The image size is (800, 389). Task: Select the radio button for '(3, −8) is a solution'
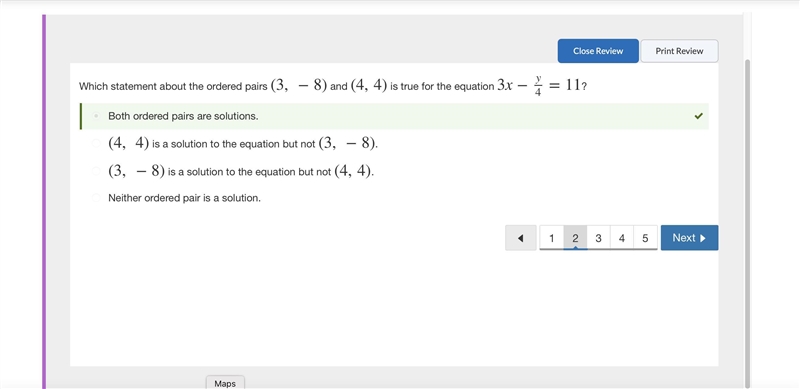[x=96, y=171]
